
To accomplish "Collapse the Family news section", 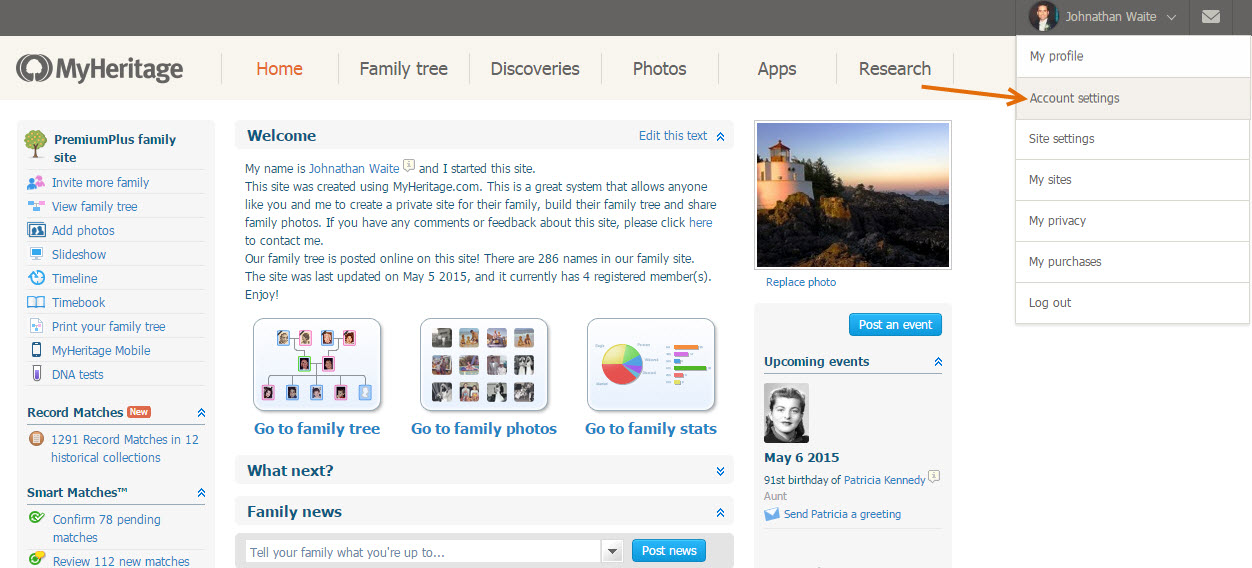I will coord(720,512).
